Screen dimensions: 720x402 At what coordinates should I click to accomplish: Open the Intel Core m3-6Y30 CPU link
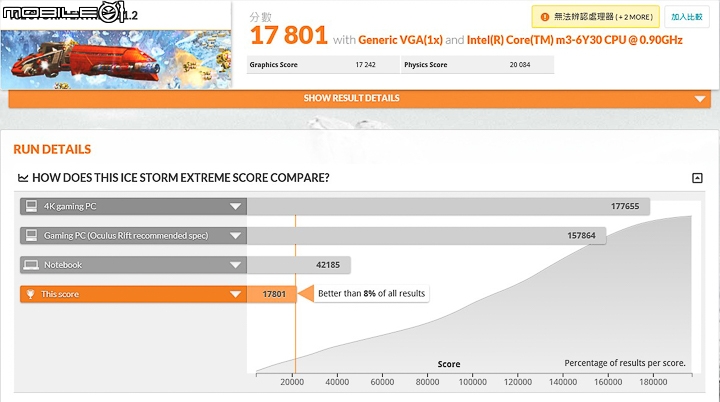tap(574, 40)
